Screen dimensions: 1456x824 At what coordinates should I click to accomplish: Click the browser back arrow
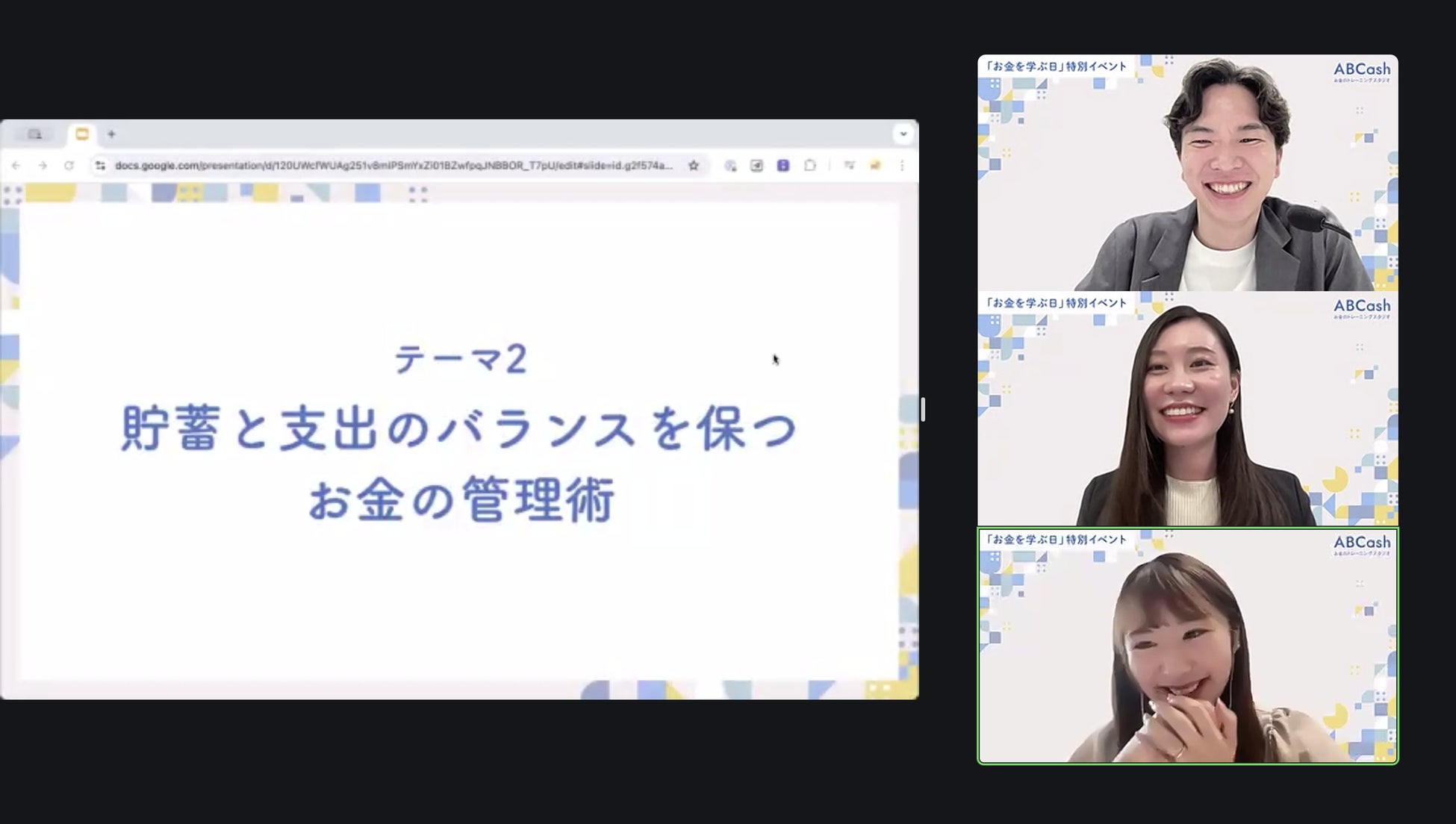16,166
